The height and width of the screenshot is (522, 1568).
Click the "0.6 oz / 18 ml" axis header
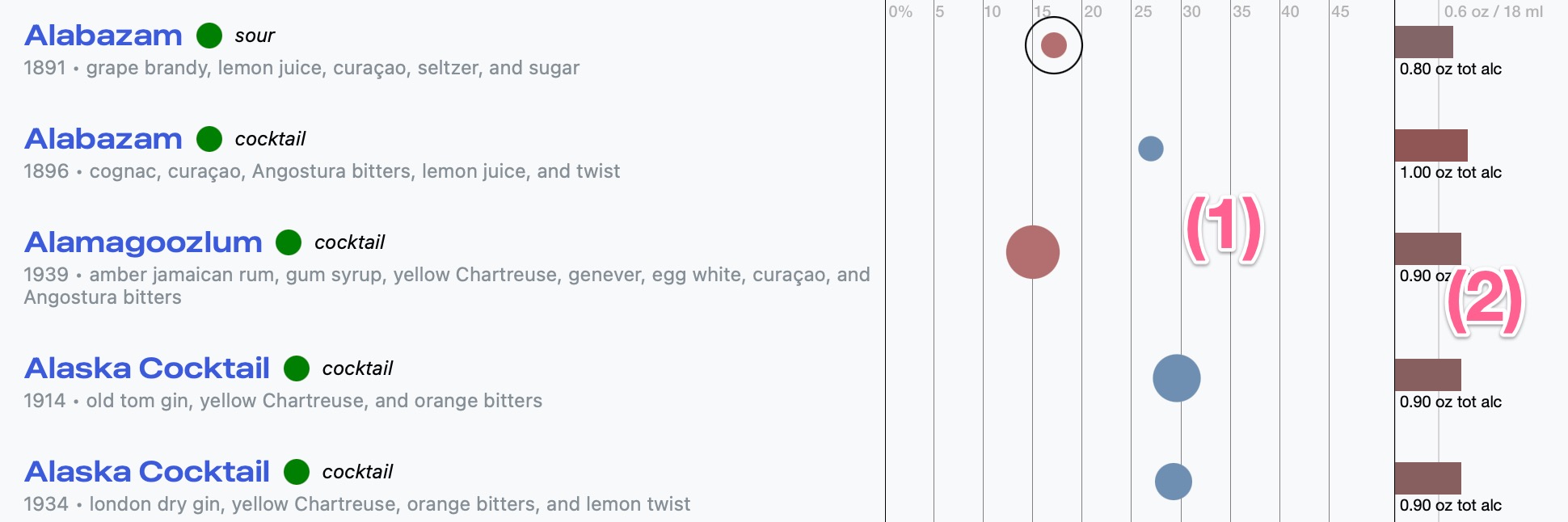pyautogui.click(x=1493, y=11)
